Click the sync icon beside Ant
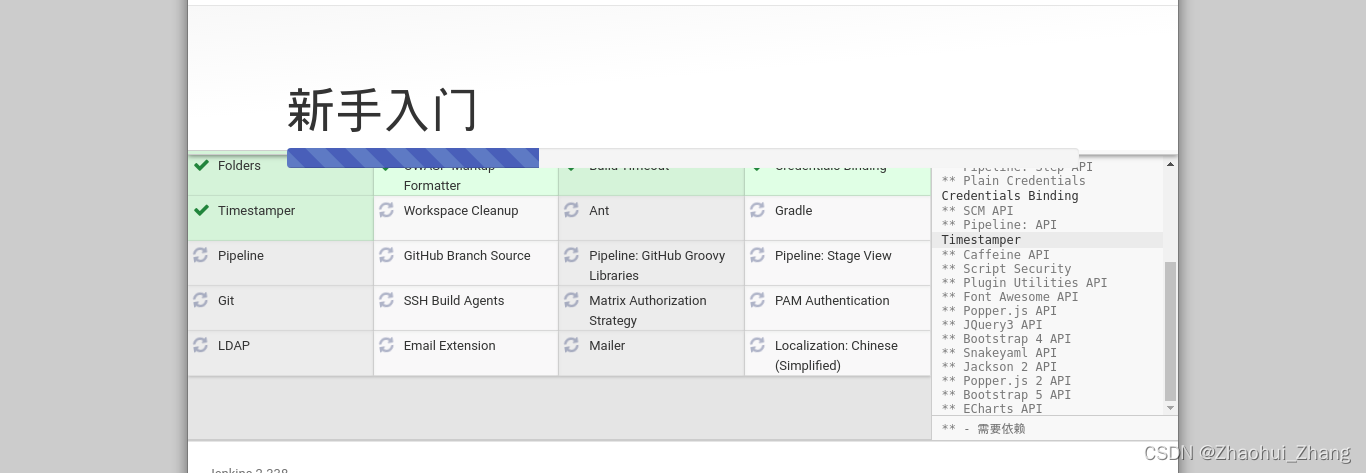1366x473 pixels. tap(572, 211)
